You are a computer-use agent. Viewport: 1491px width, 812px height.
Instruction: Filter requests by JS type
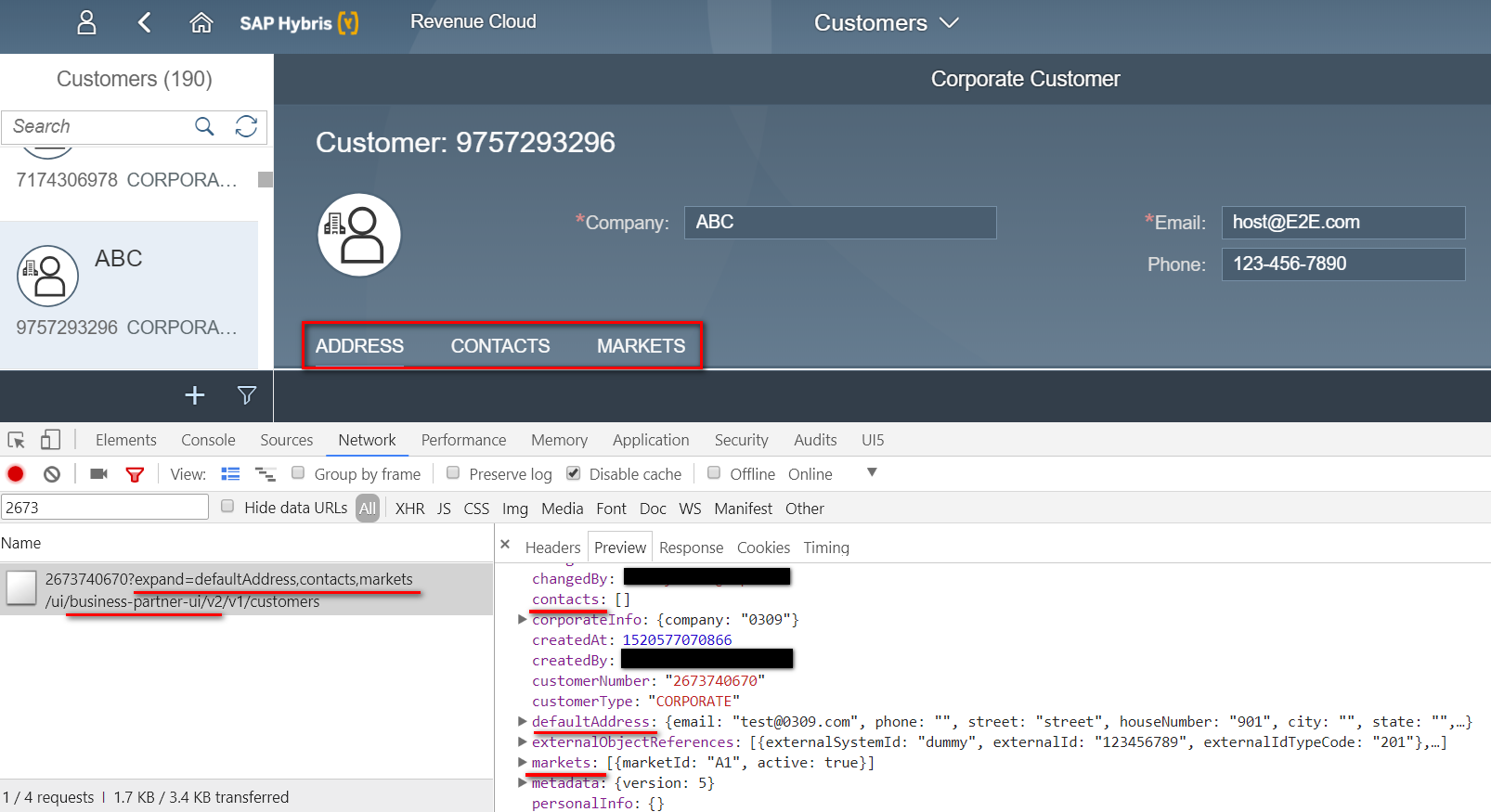(444, 509)
